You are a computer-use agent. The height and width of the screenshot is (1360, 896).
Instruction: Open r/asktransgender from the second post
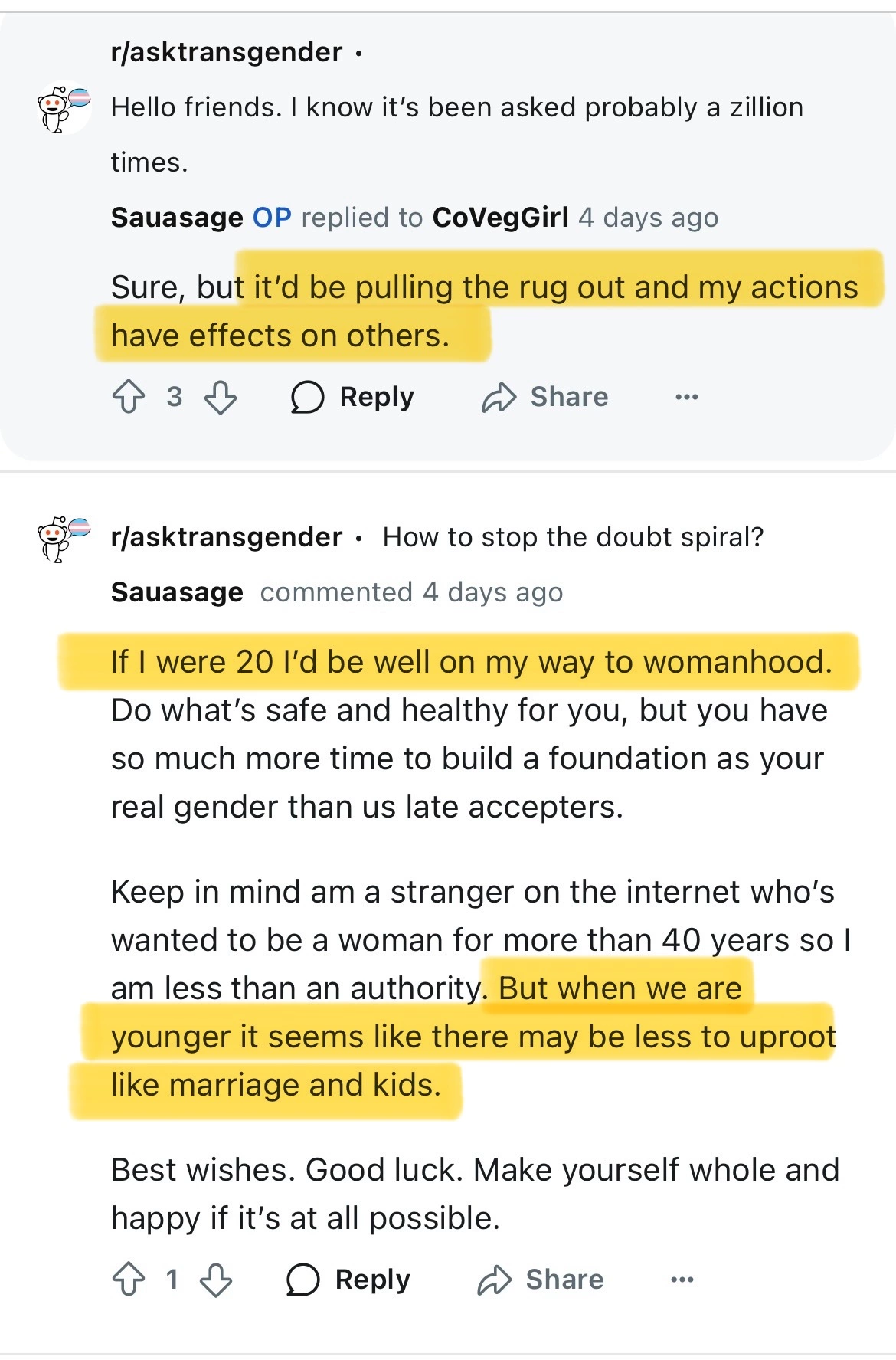coord(226,537)
